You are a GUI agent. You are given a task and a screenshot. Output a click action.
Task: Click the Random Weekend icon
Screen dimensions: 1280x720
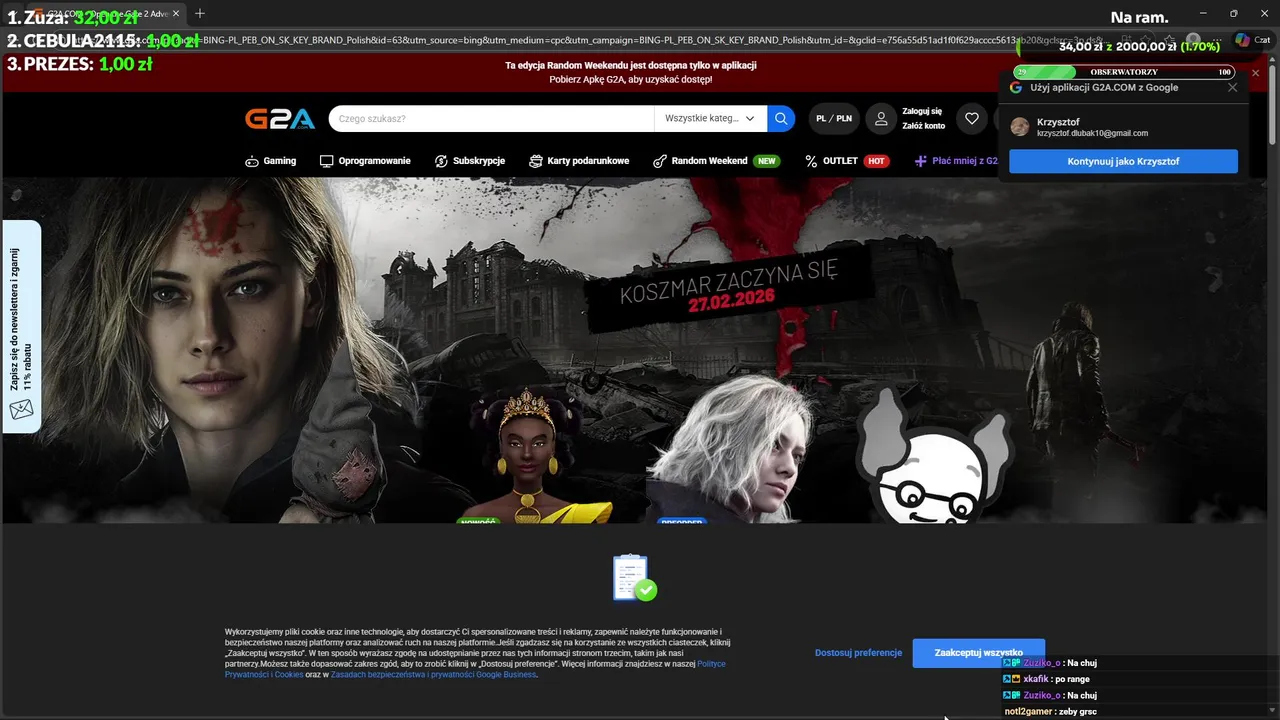[x=660, y=161]
